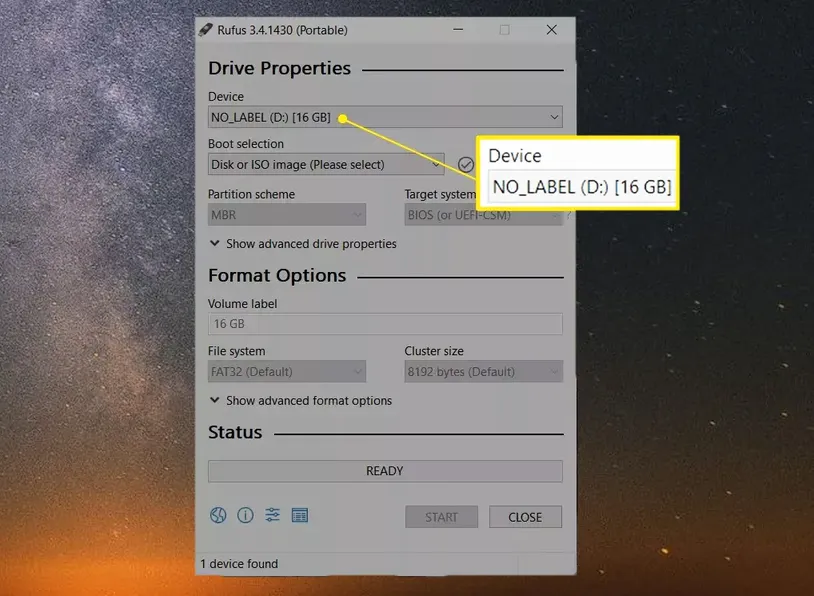Expand Show advanced format options
Screen dimensions: 814x596
coord(301,401)
